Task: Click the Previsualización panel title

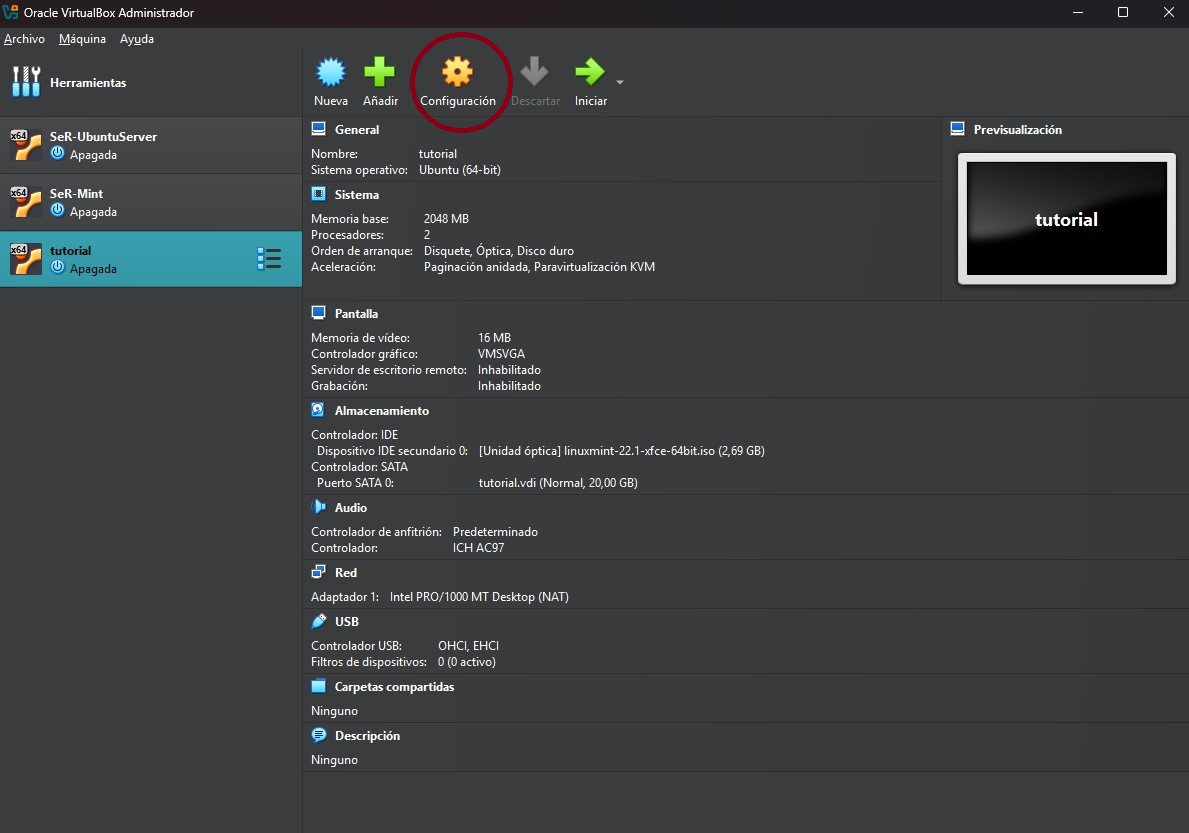Action: [1018, 130]
